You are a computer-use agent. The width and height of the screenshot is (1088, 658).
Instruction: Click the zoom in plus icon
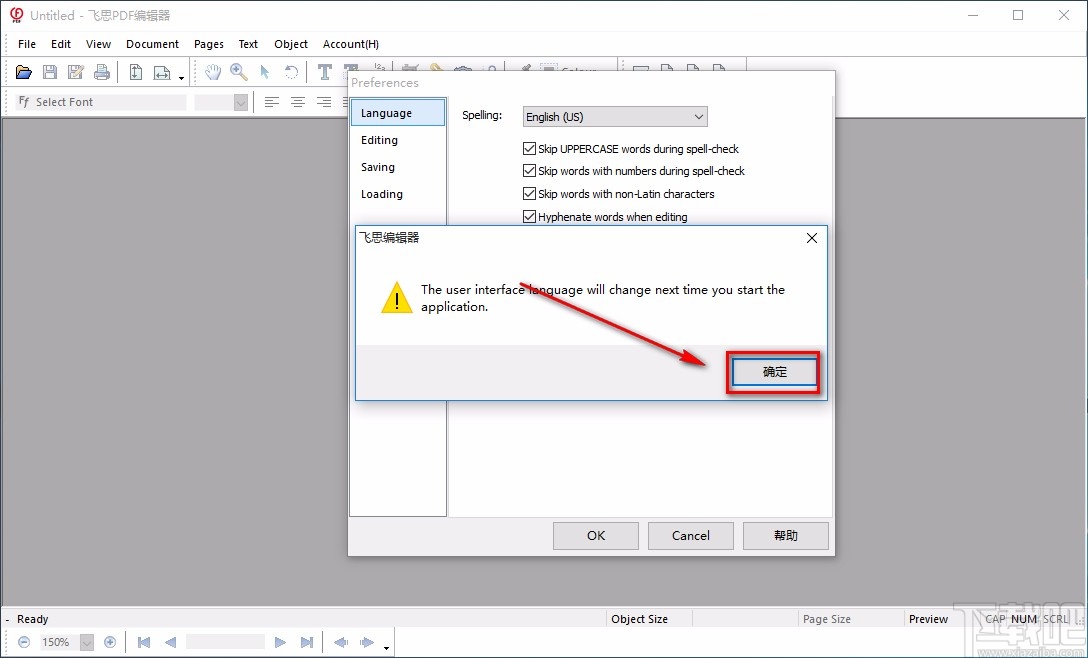click(110, 642)
